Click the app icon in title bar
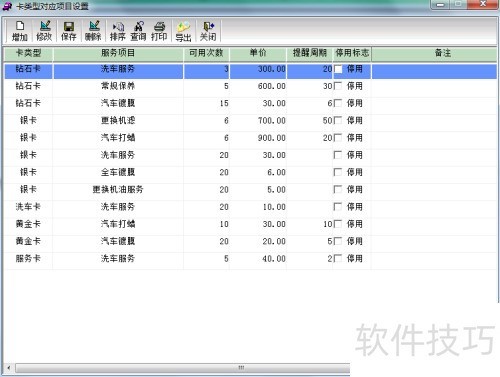 click(x=7, y=6)
